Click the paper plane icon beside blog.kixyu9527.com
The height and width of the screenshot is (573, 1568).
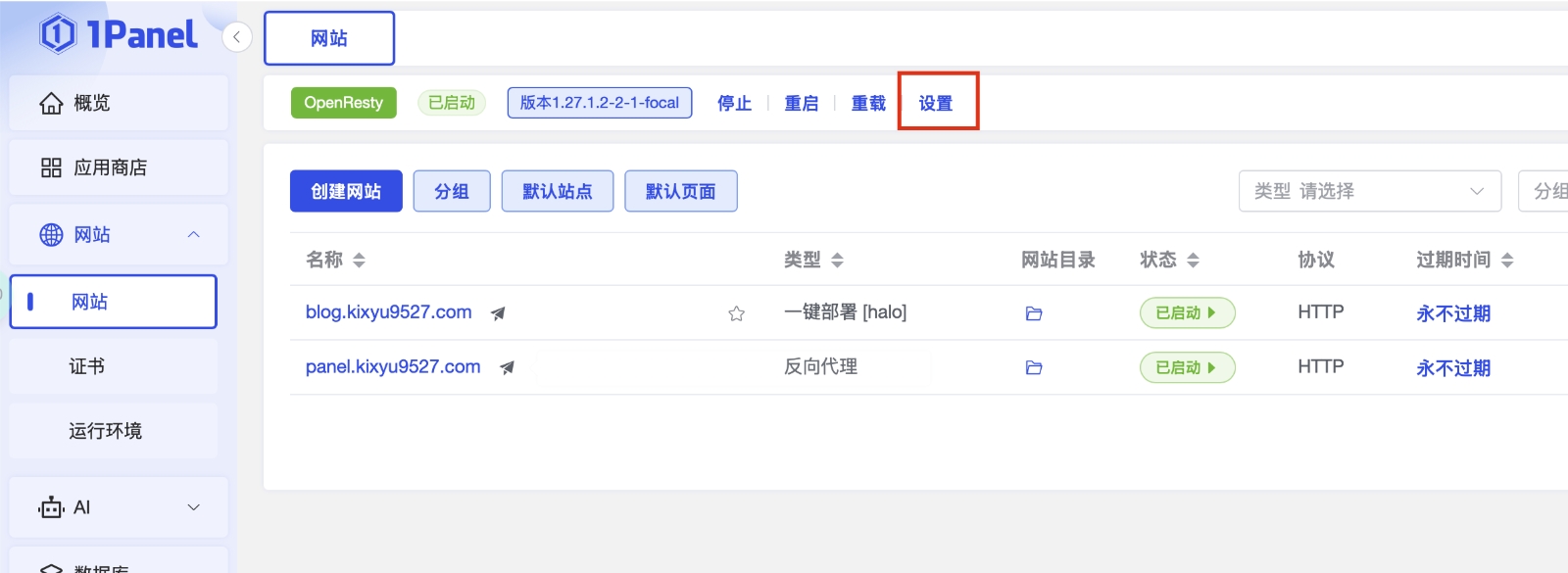point(498,313)
